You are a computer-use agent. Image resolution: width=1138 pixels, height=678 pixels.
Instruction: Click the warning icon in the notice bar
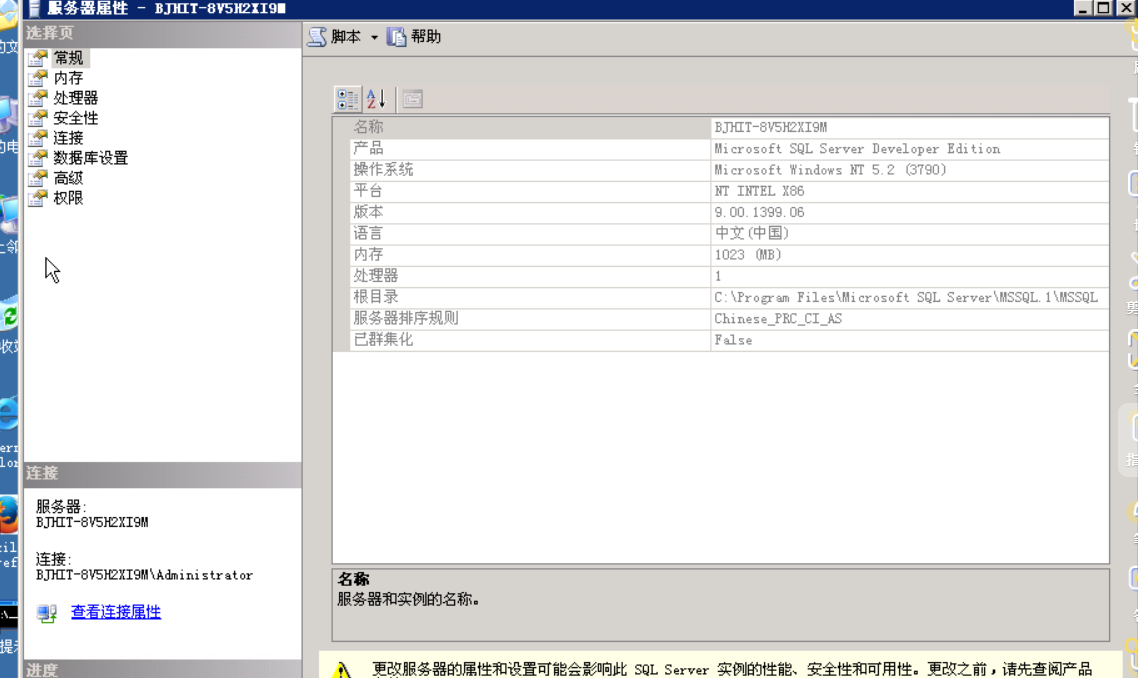pyautogui.click(x=342, y=669)
